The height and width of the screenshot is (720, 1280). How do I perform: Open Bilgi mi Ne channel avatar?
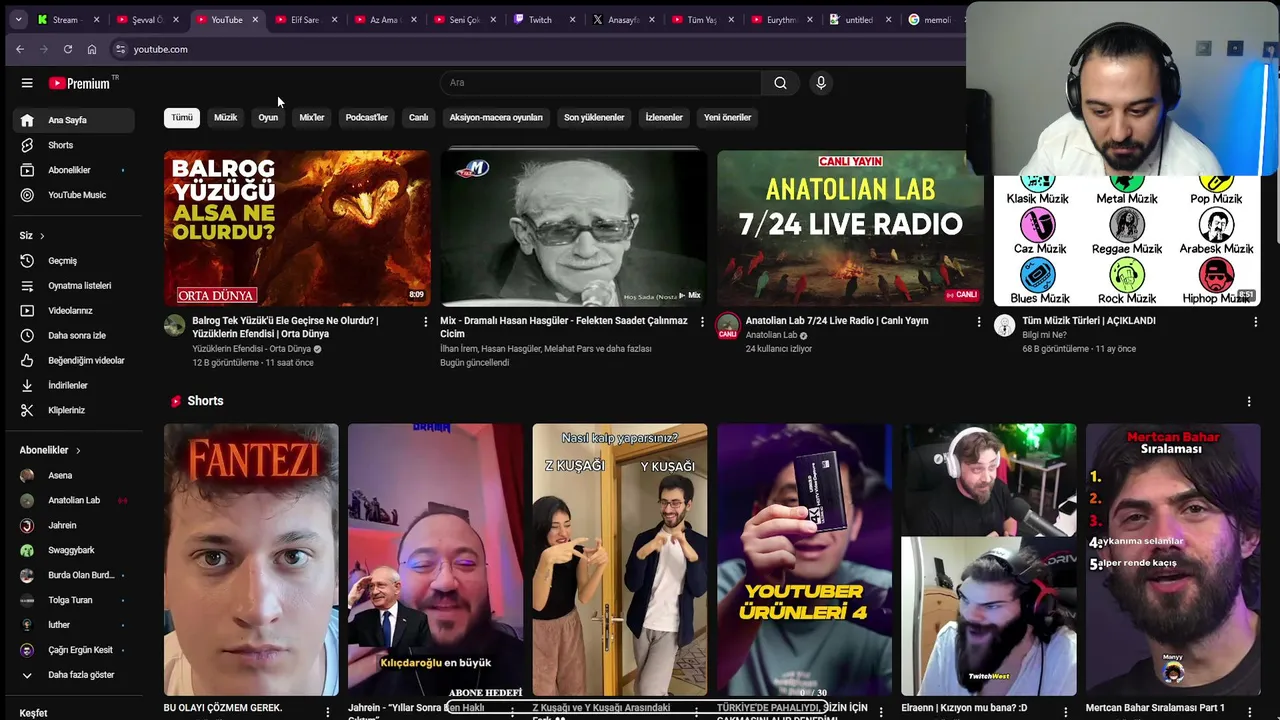point(1005,325)
